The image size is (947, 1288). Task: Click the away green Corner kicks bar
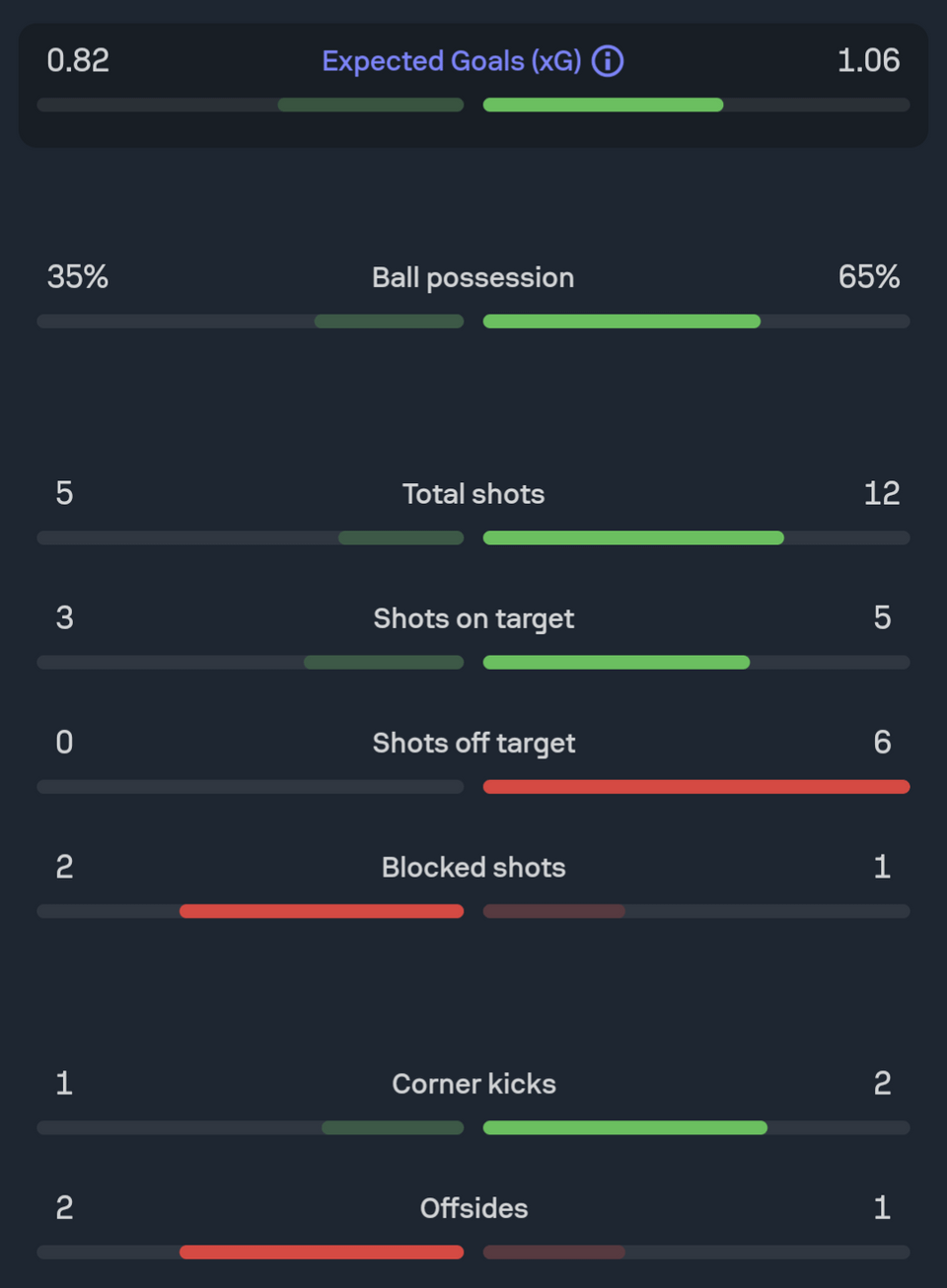[x=625, y=1128]
